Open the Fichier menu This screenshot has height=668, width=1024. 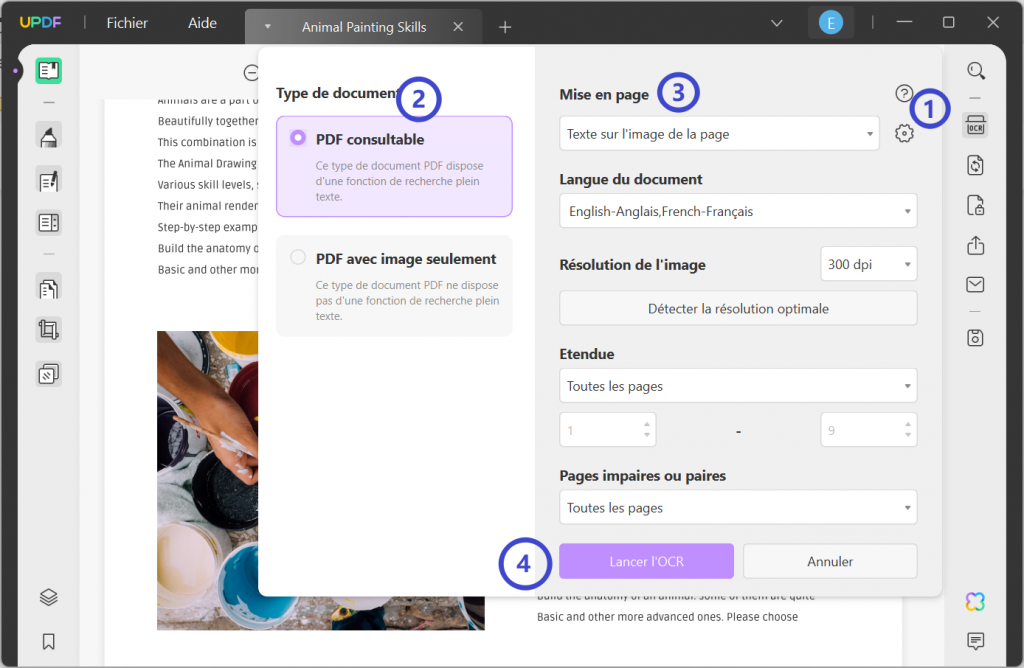pyautogui.click(x=126, y=22)
